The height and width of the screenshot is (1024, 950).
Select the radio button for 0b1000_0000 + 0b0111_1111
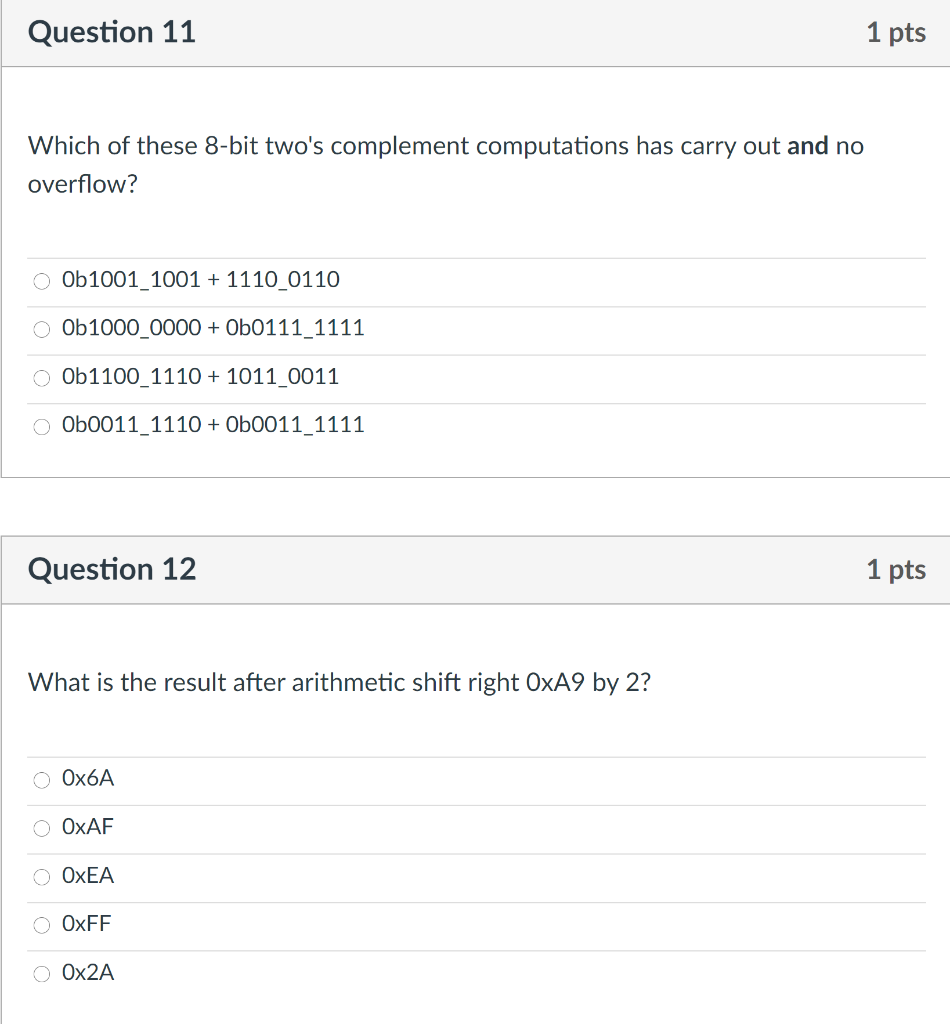pos(41,329)
